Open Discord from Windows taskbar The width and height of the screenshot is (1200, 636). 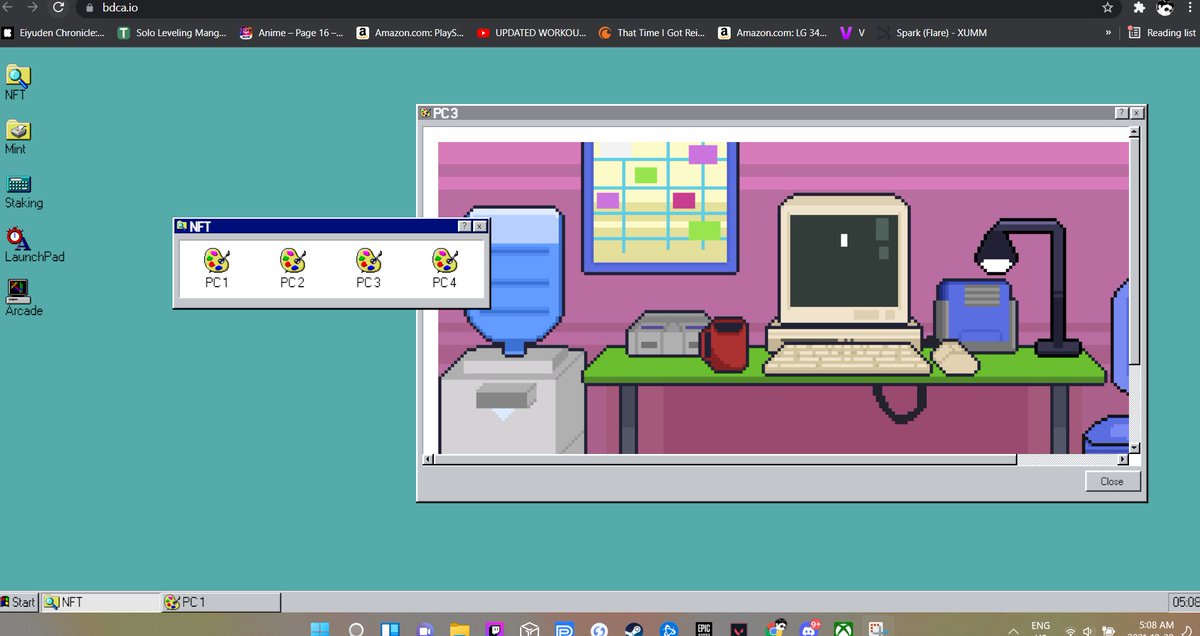pyautogui.click(x=808, y=629)
